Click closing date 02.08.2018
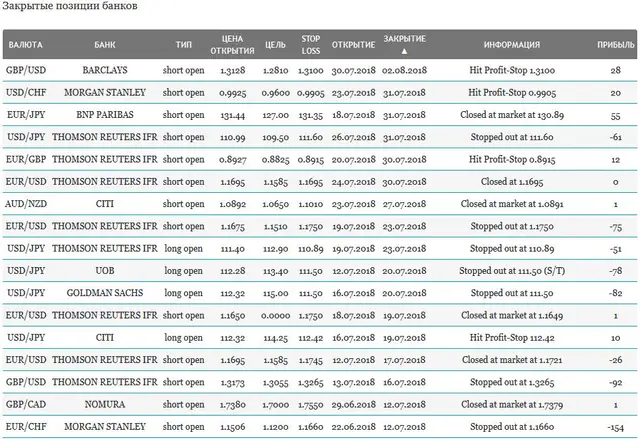The height and width of the screenshot is (439, 640). [x=404, y=70]
